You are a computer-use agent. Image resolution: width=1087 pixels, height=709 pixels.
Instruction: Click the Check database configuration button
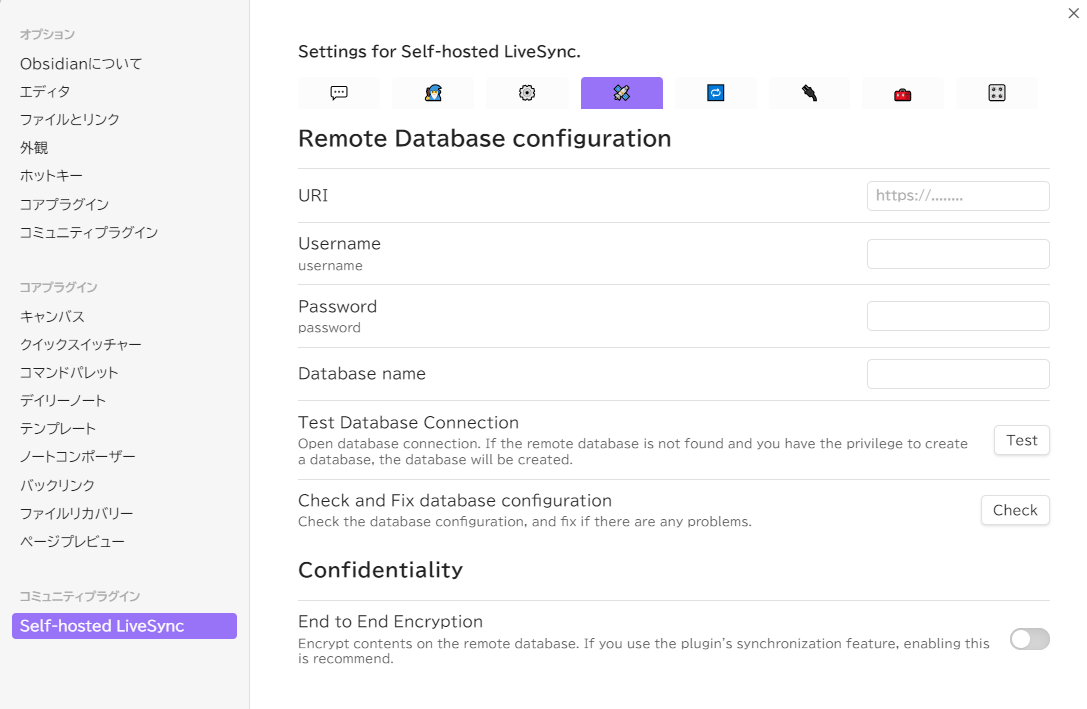pos(1014,510)
